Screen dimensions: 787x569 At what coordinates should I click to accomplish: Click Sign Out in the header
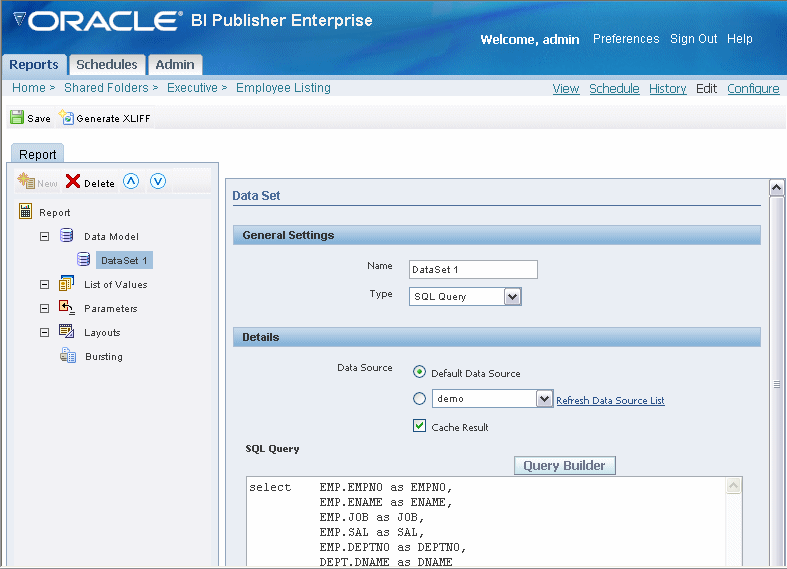pos(694,39)
